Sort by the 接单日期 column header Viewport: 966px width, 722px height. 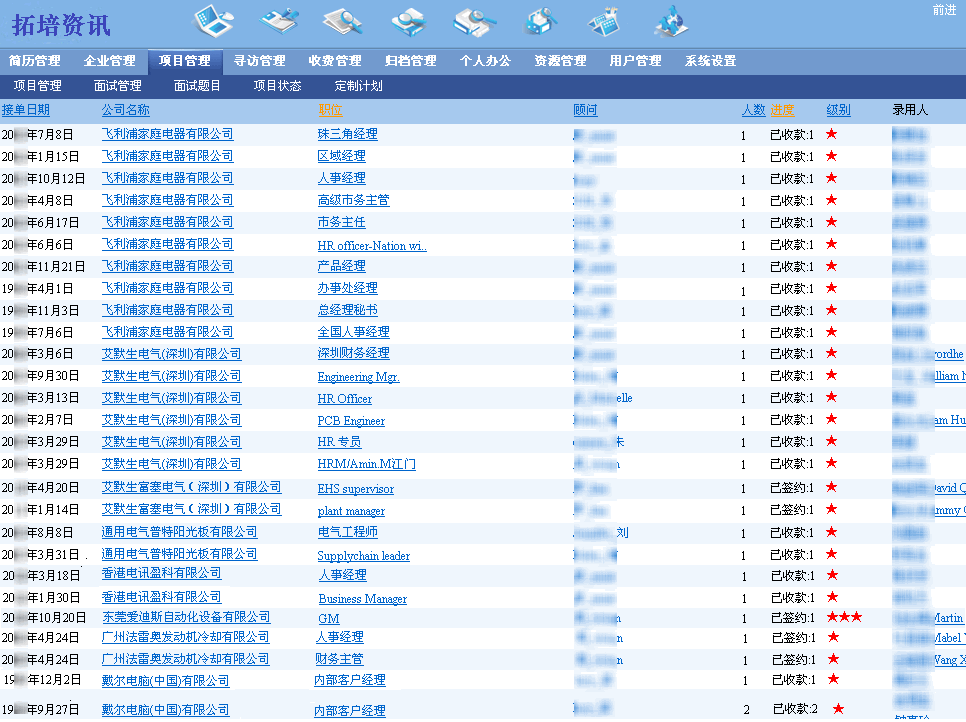click(x=26, y=110)
